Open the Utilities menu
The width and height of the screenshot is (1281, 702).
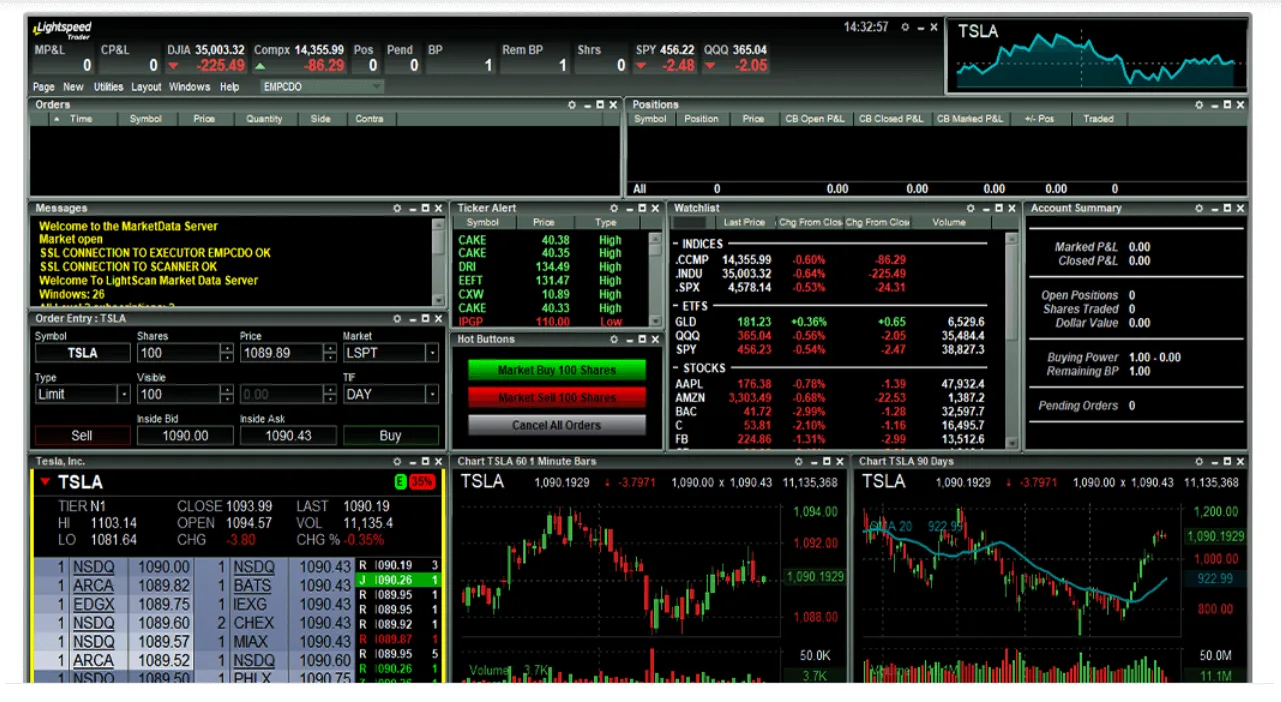(x=108, y=87)
